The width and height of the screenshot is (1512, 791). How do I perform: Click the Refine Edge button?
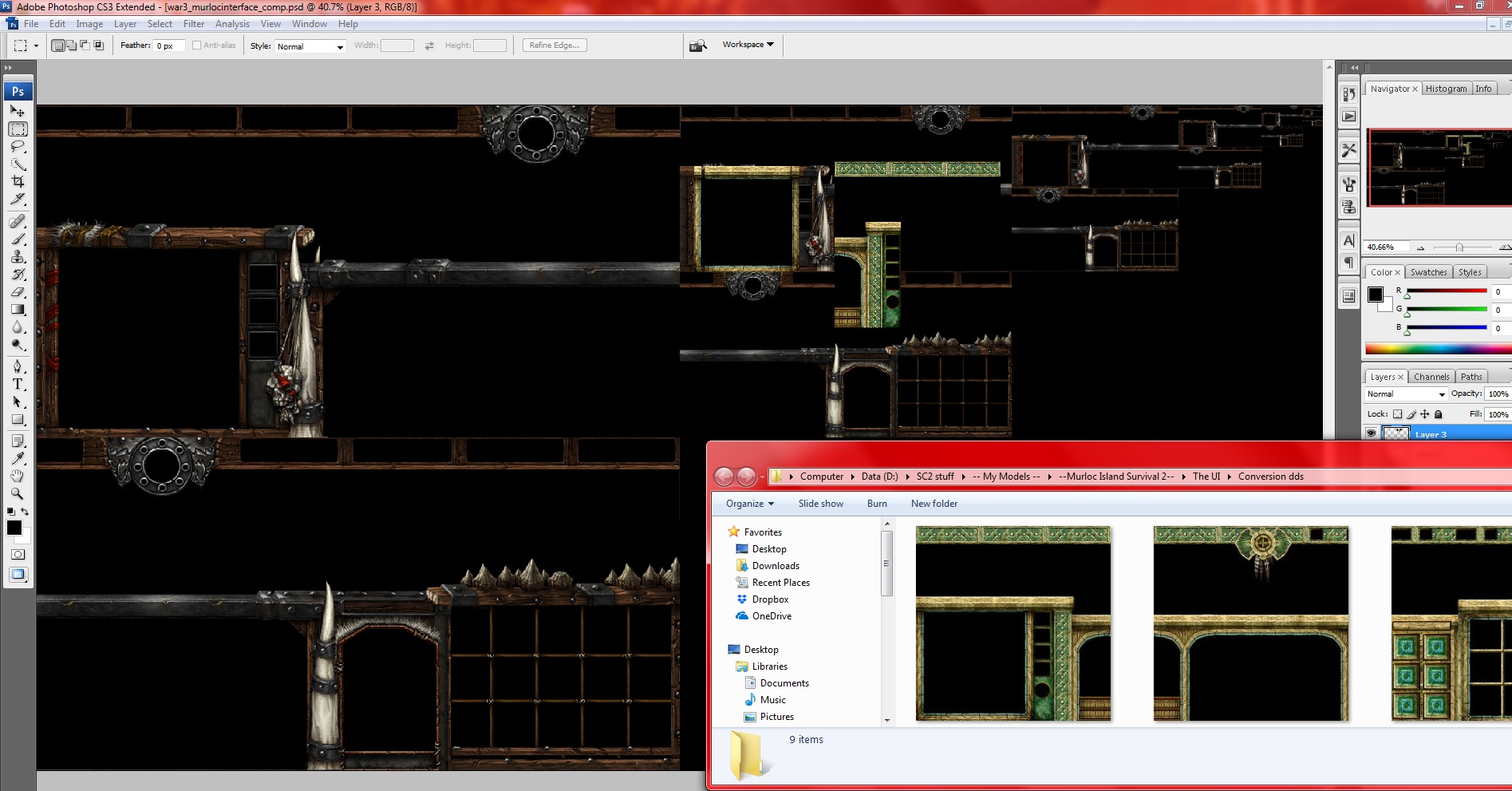pos(555,45)
